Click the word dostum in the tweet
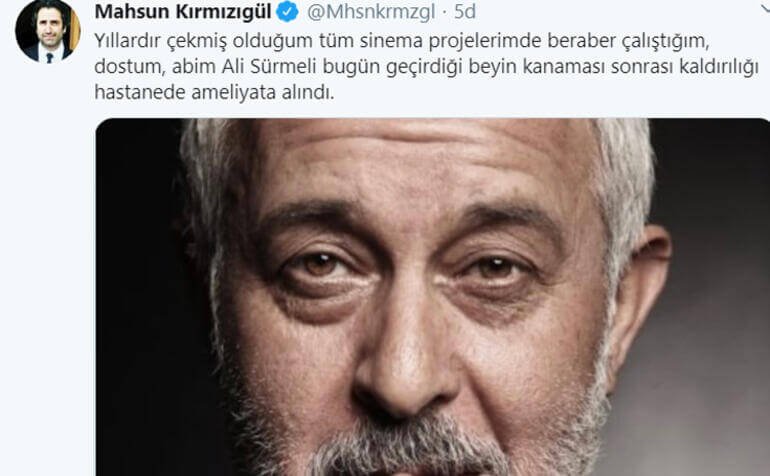The image size is (770, 476). click(130, 67)
